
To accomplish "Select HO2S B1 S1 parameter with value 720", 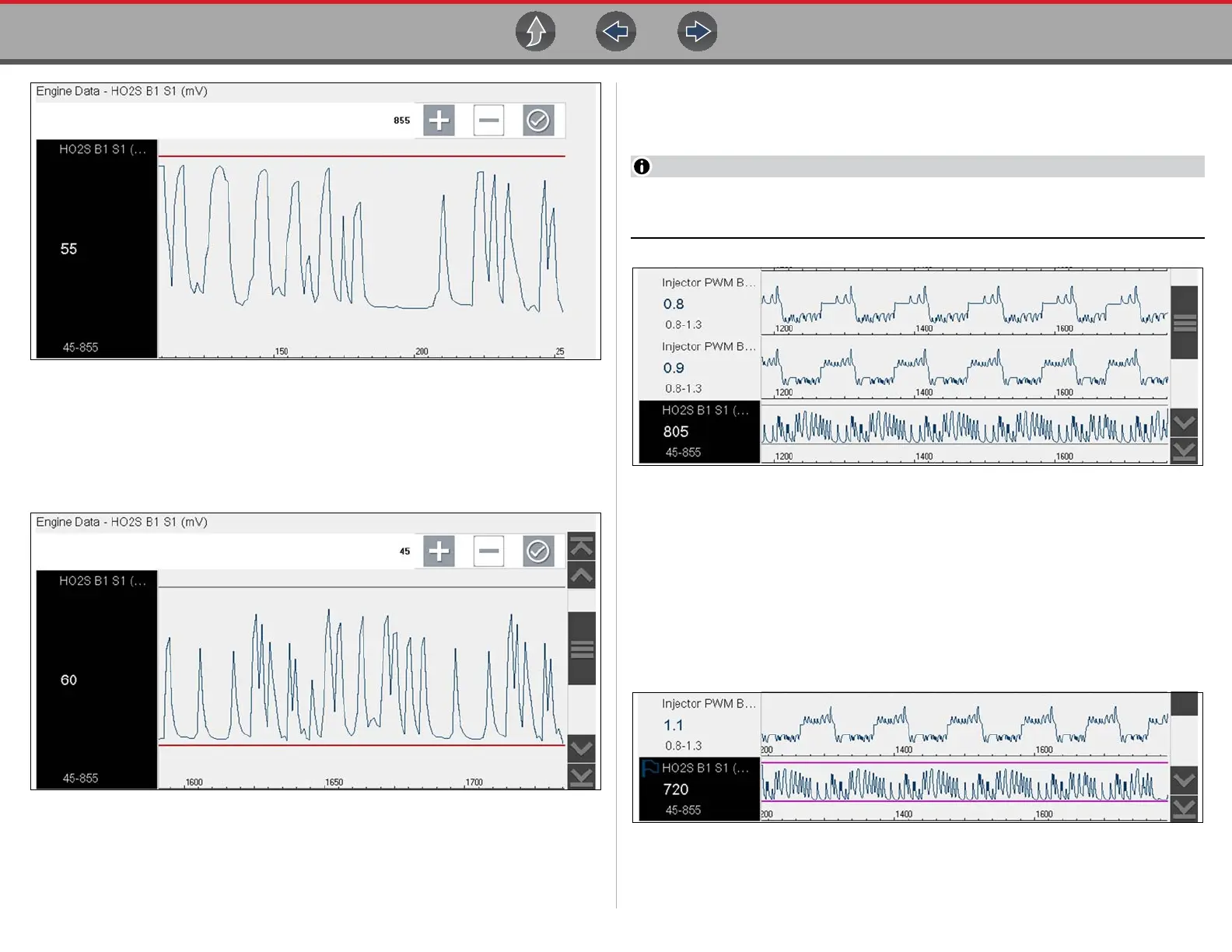I will (699, 789).
